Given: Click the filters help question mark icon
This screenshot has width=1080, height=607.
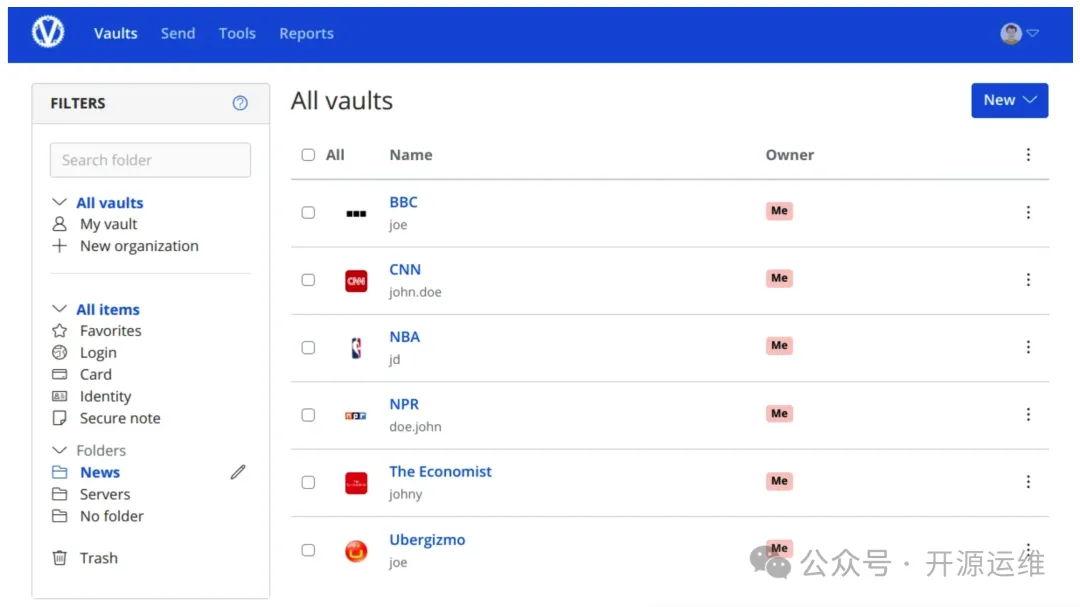Looking at the screenshot, I should (240, 103).
